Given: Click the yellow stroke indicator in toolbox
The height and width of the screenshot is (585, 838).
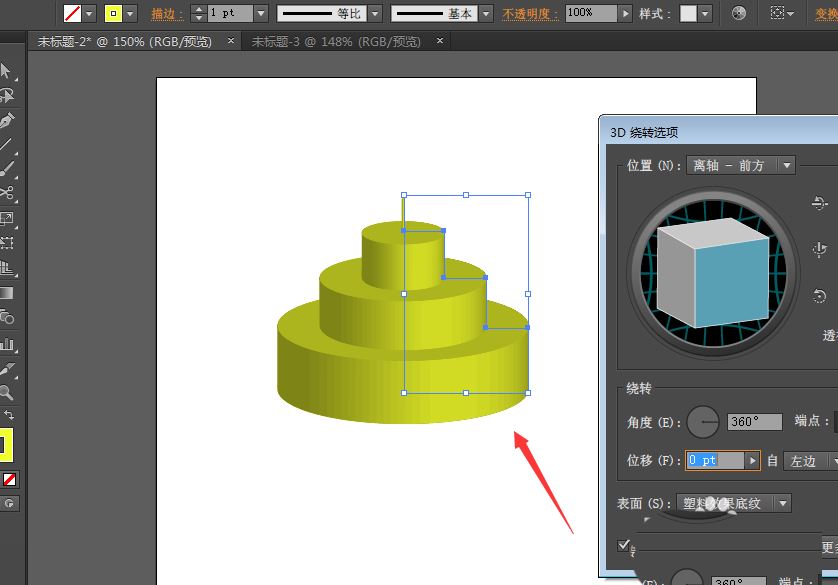Looking at the screenshot, I should 4,445.
